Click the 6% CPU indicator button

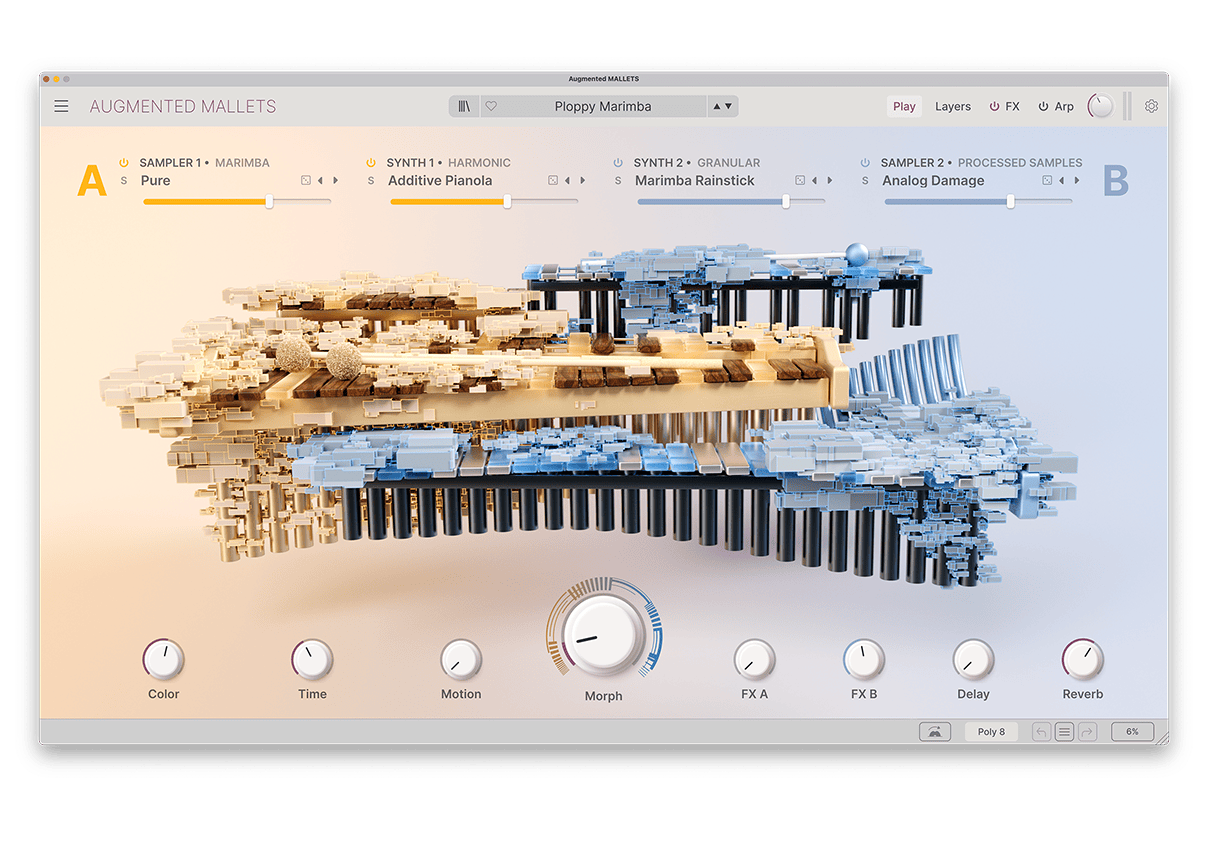click(x=1131, y=731)
